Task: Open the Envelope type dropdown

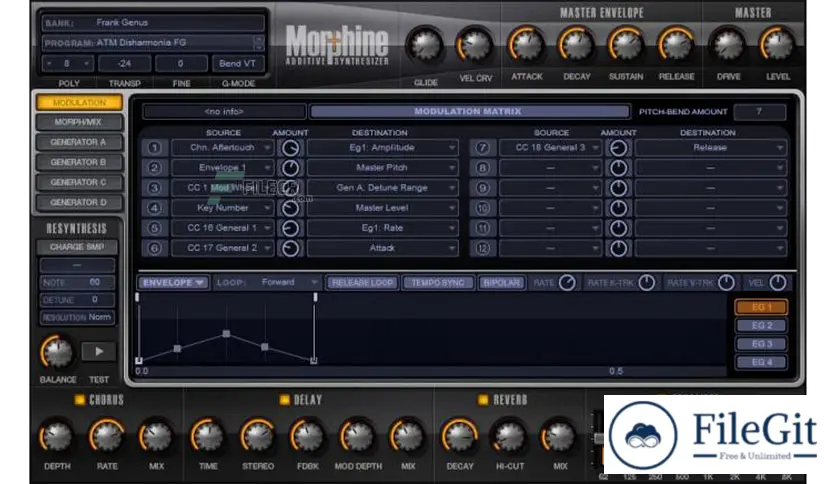Action: (173, 283)
